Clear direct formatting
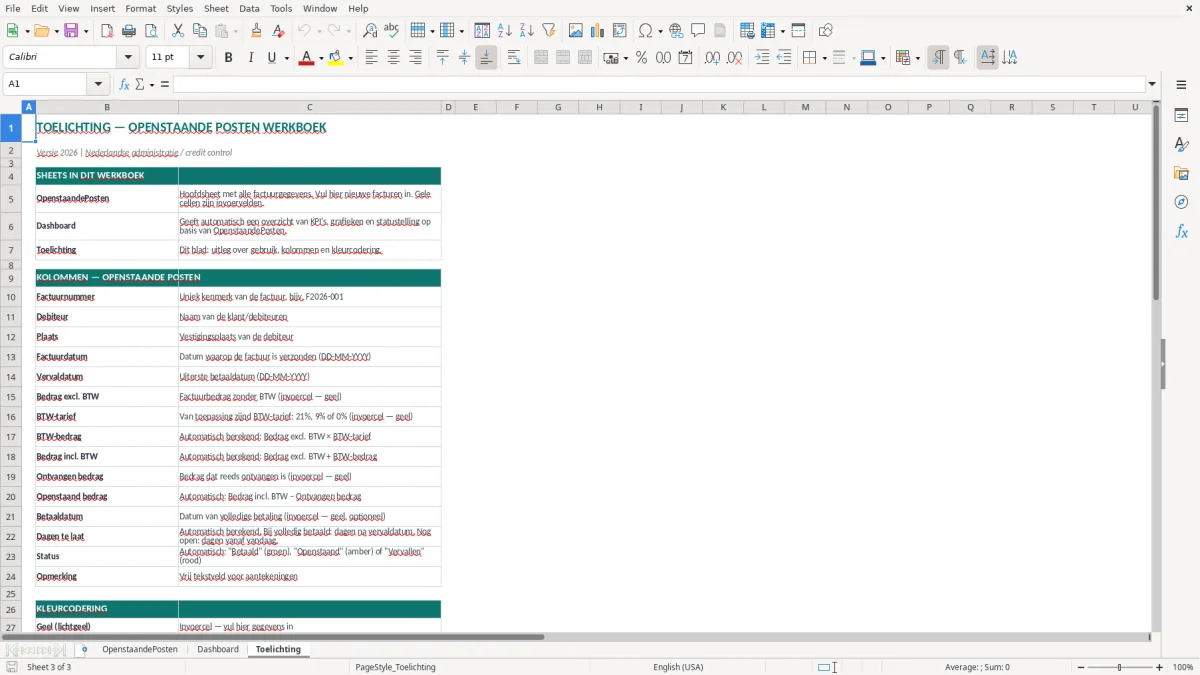 click(279, 31)
